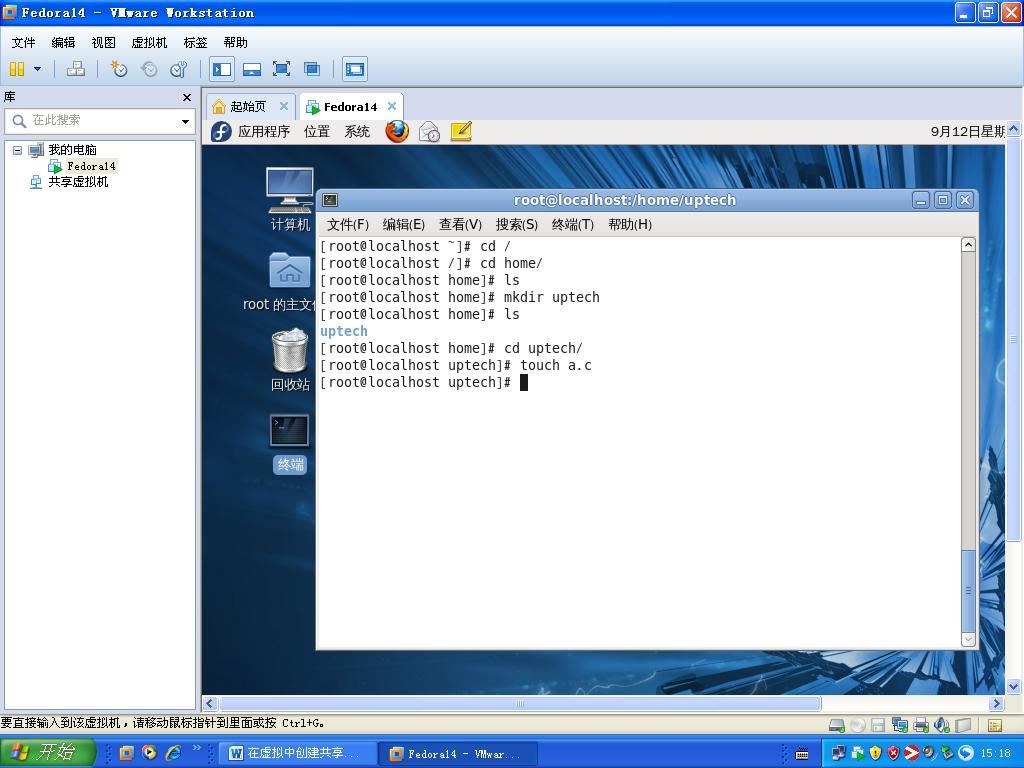1024x768 pixels.
Task: Open terminal 查看(V) menu
Action: [460, 225]
